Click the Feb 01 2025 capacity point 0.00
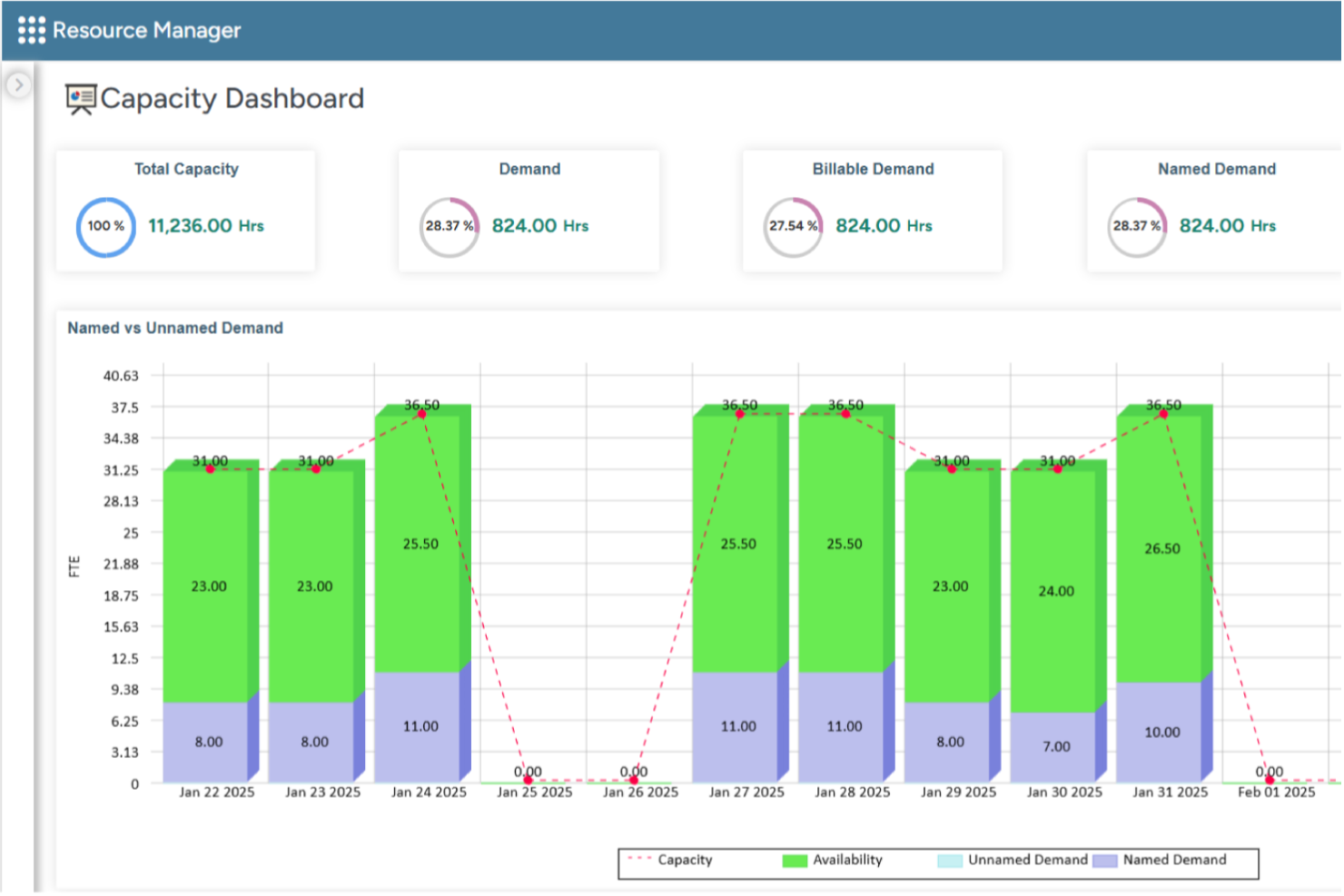This screenshot has width=1344, height=896. (x=1270, y=781)
